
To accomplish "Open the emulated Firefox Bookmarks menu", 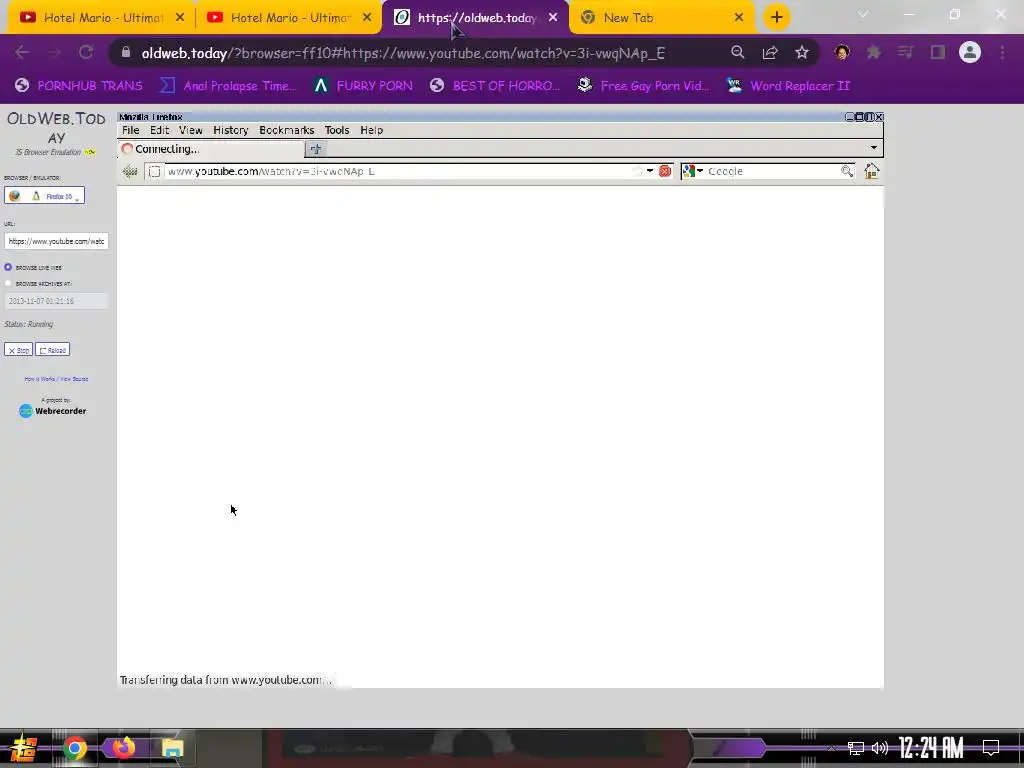I will click(286, 130).
